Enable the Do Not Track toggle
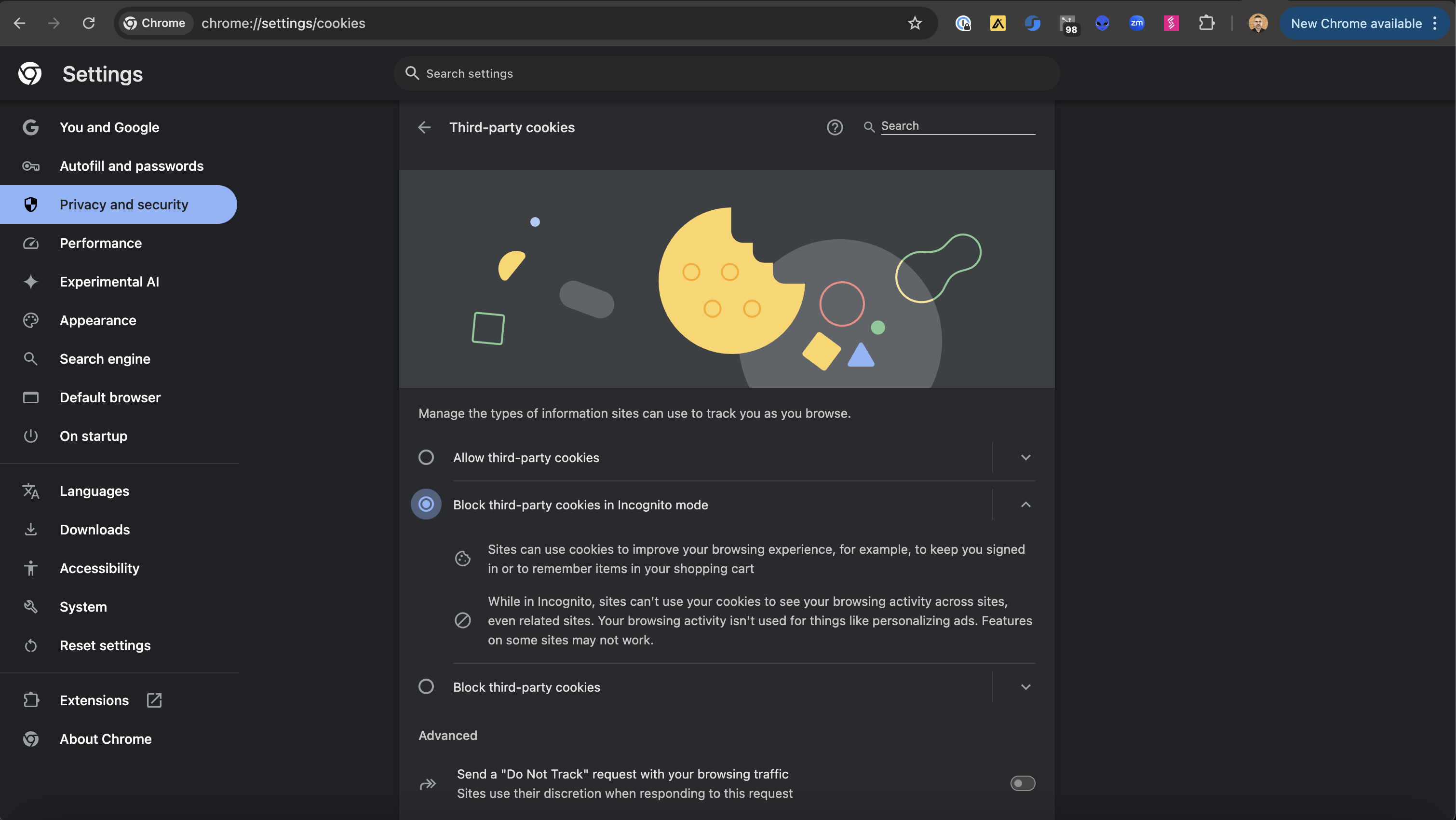This screenshot has width=1456, height=820. pyautogui.click(x=1022, y=783)
